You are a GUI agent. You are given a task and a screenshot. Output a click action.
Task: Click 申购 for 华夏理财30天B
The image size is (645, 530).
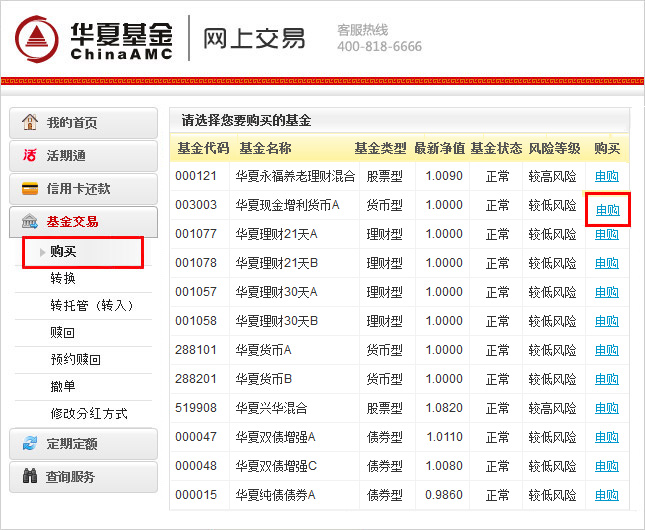click(x=607, y=321)
